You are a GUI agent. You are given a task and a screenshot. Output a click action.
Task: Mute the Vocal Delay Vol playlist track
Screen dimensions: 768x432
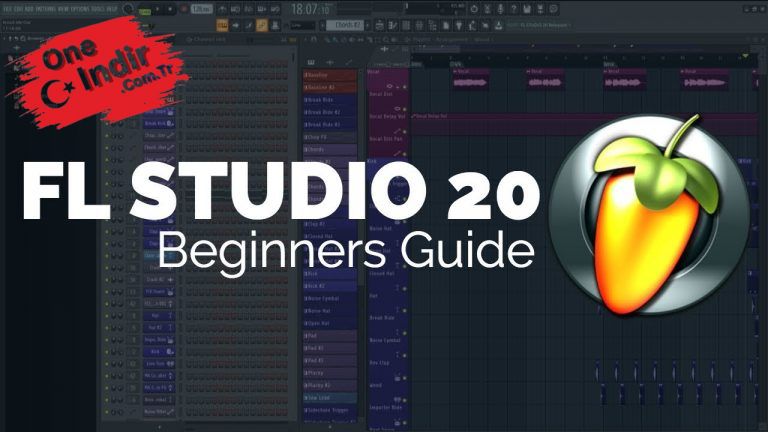click(x=405, y=132)
